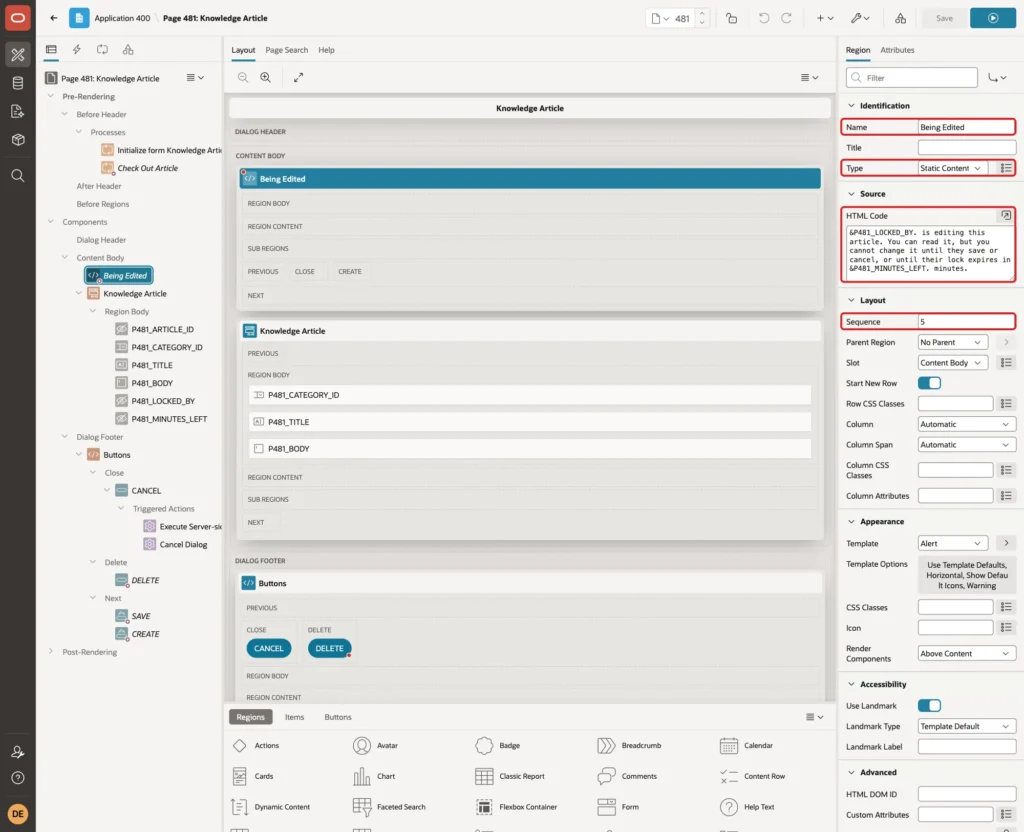Click the page lock icon

[731, 18]
